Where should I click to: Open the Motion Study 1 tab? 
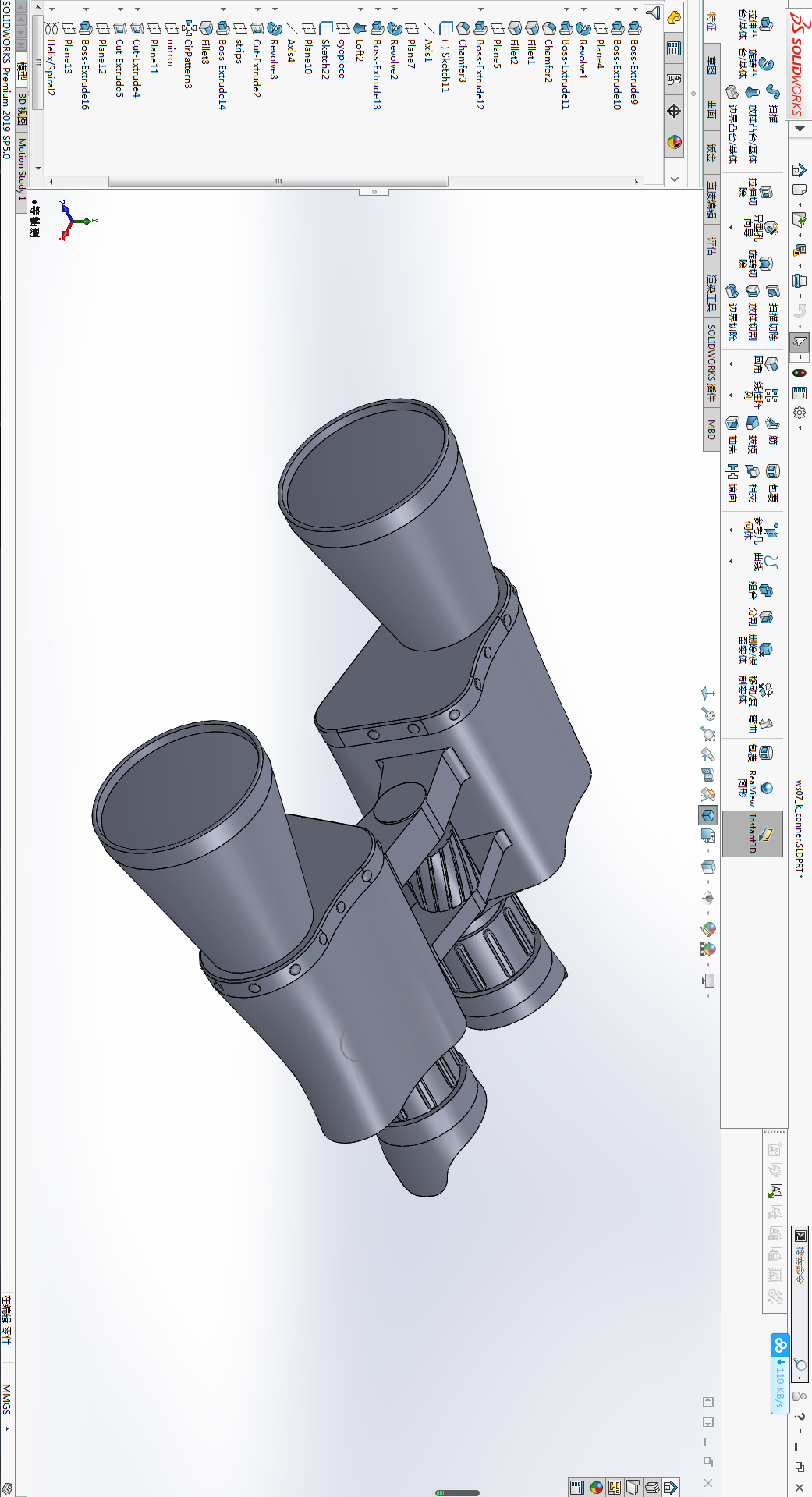(21, 169)
